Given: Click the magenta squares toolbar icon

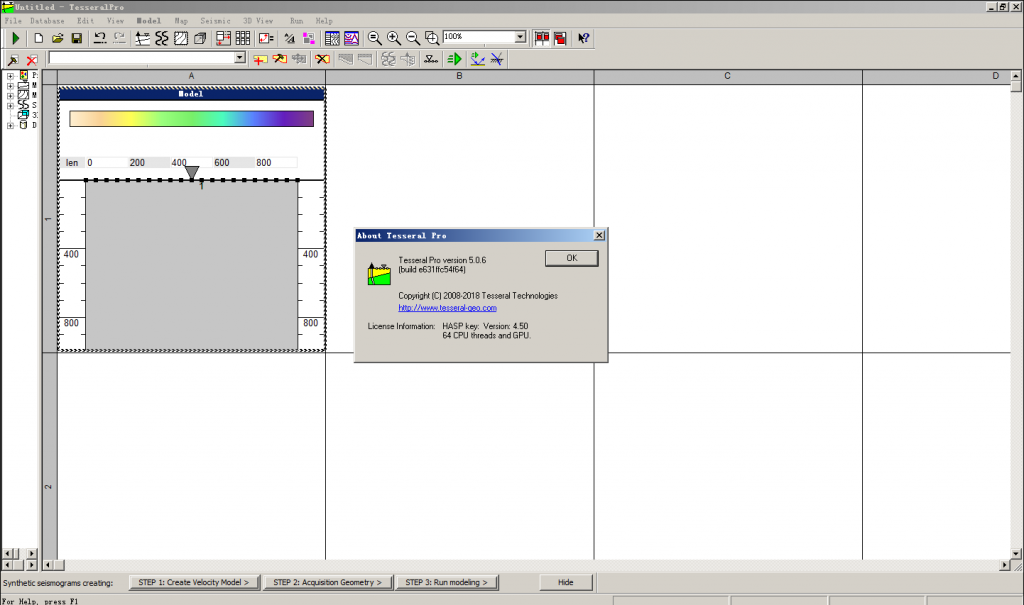Looking at the screenshot, I should (308, 39).
